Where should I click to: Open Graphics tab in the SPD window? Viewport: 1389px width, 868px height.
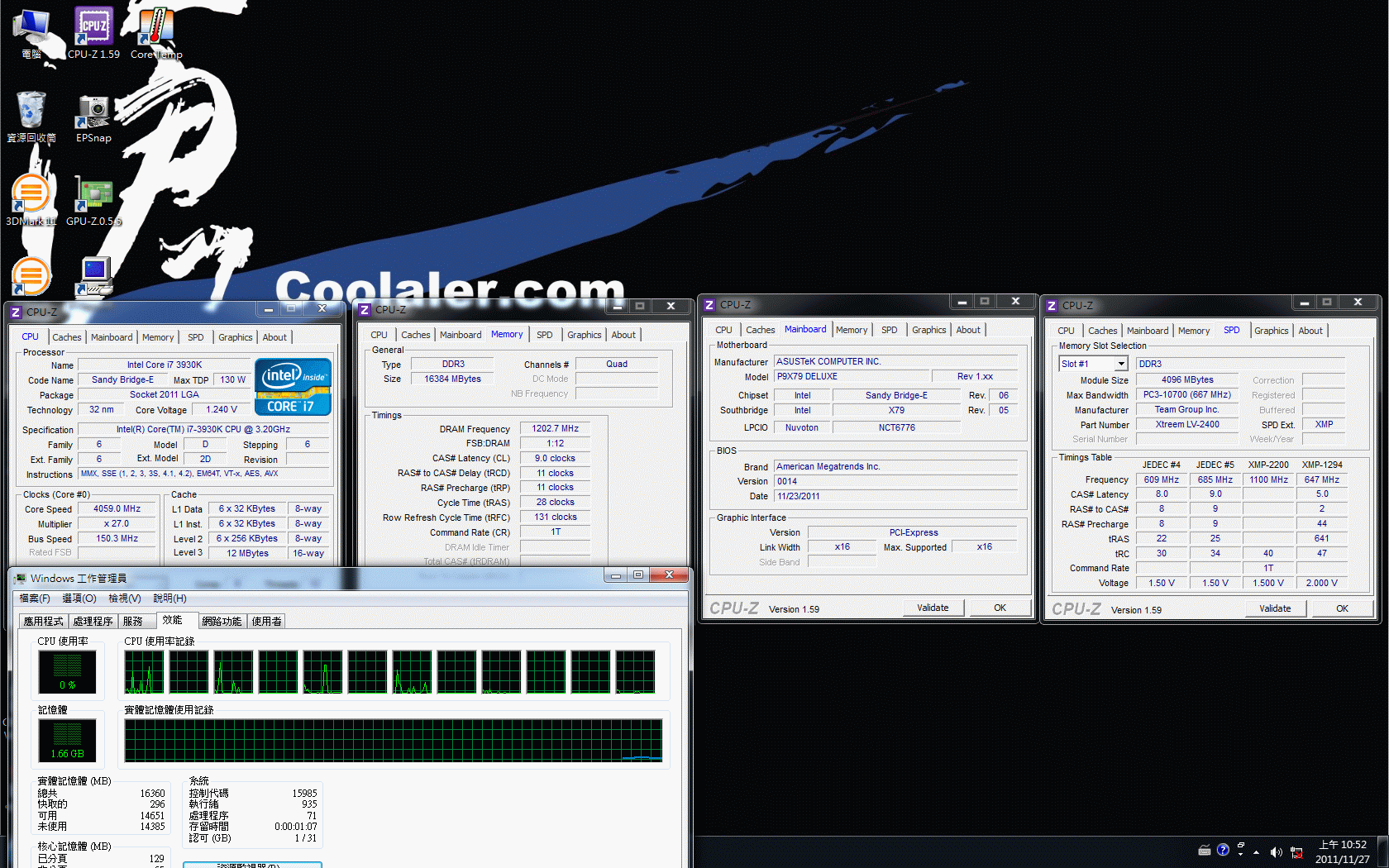(x=1272, y=331)
